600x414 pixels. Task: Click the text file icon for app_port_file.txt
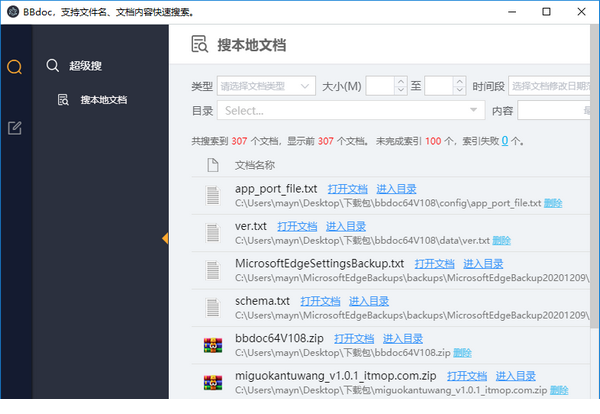(x=213, y=195)
